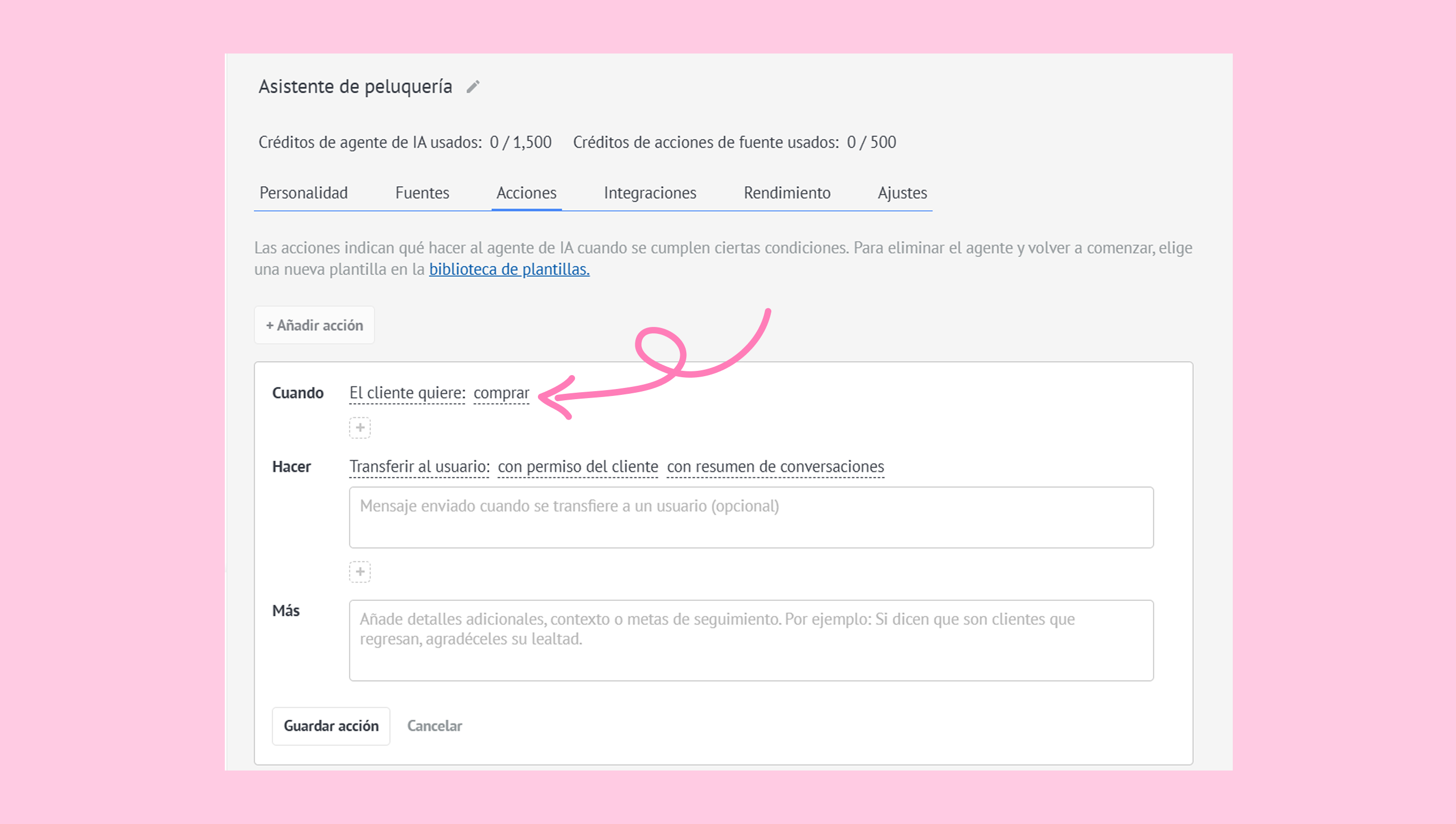Click Cancelar to discard the action

(x=434, y=726)
